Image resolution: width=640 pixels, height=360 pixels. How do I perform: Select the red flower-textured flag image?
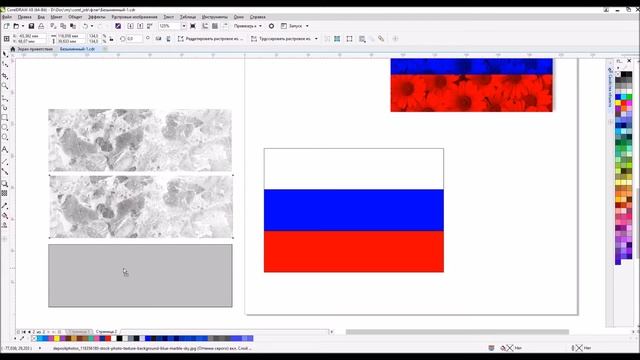click(x=471, y=85)
